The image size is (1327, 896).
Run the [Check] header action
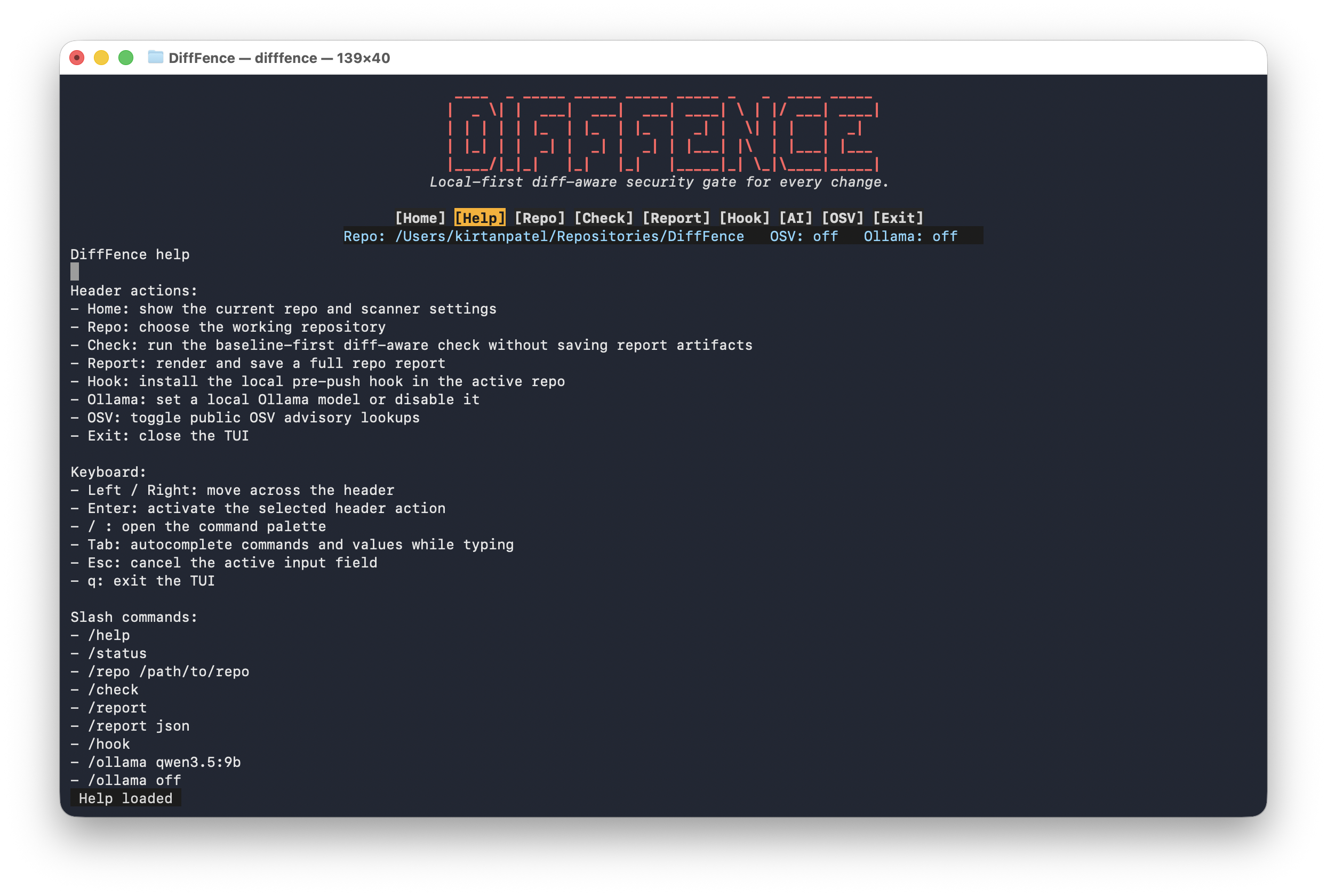pyautogui.click(x=604, y=218)
